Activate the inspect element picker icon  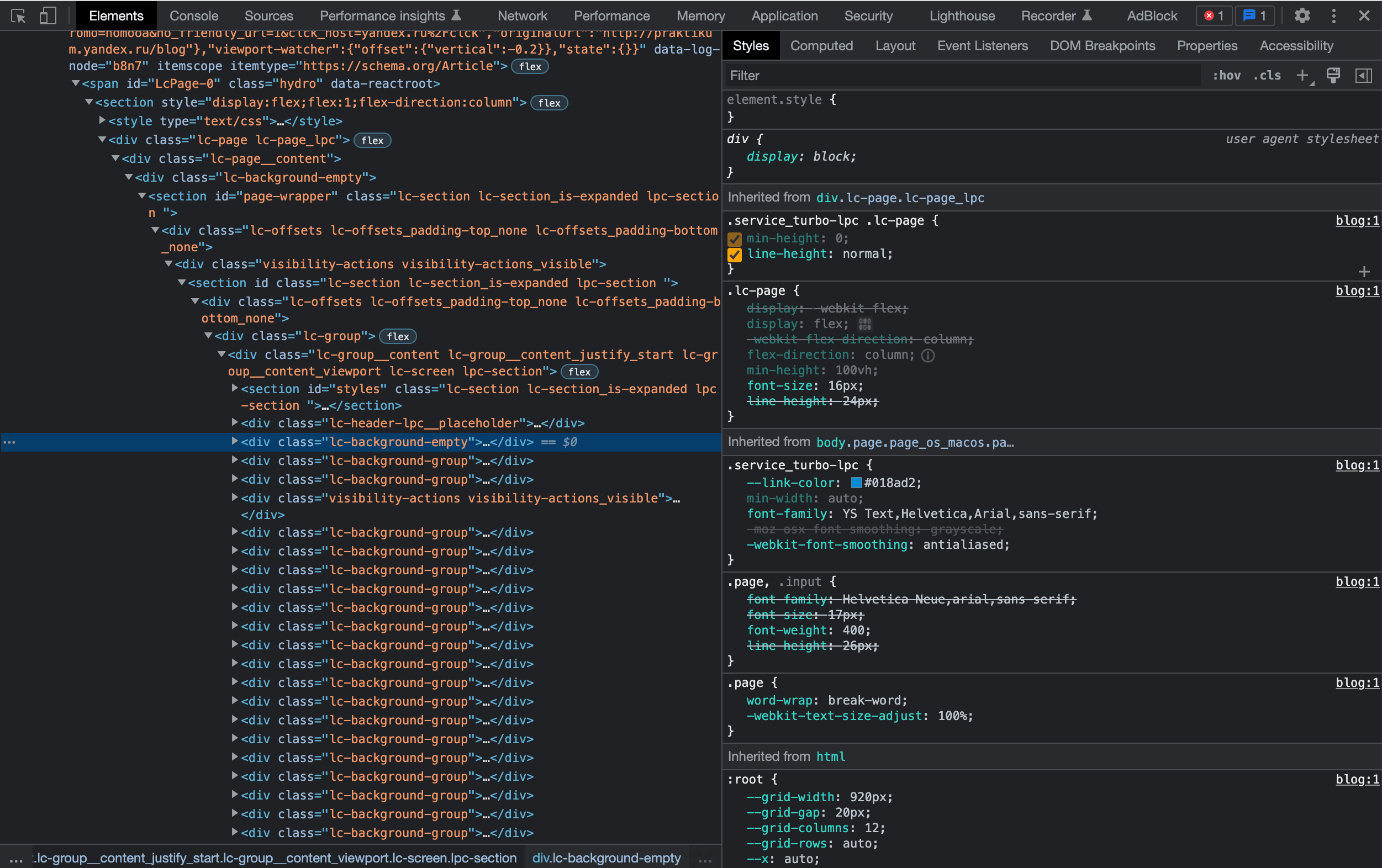[x=18, y=15]
